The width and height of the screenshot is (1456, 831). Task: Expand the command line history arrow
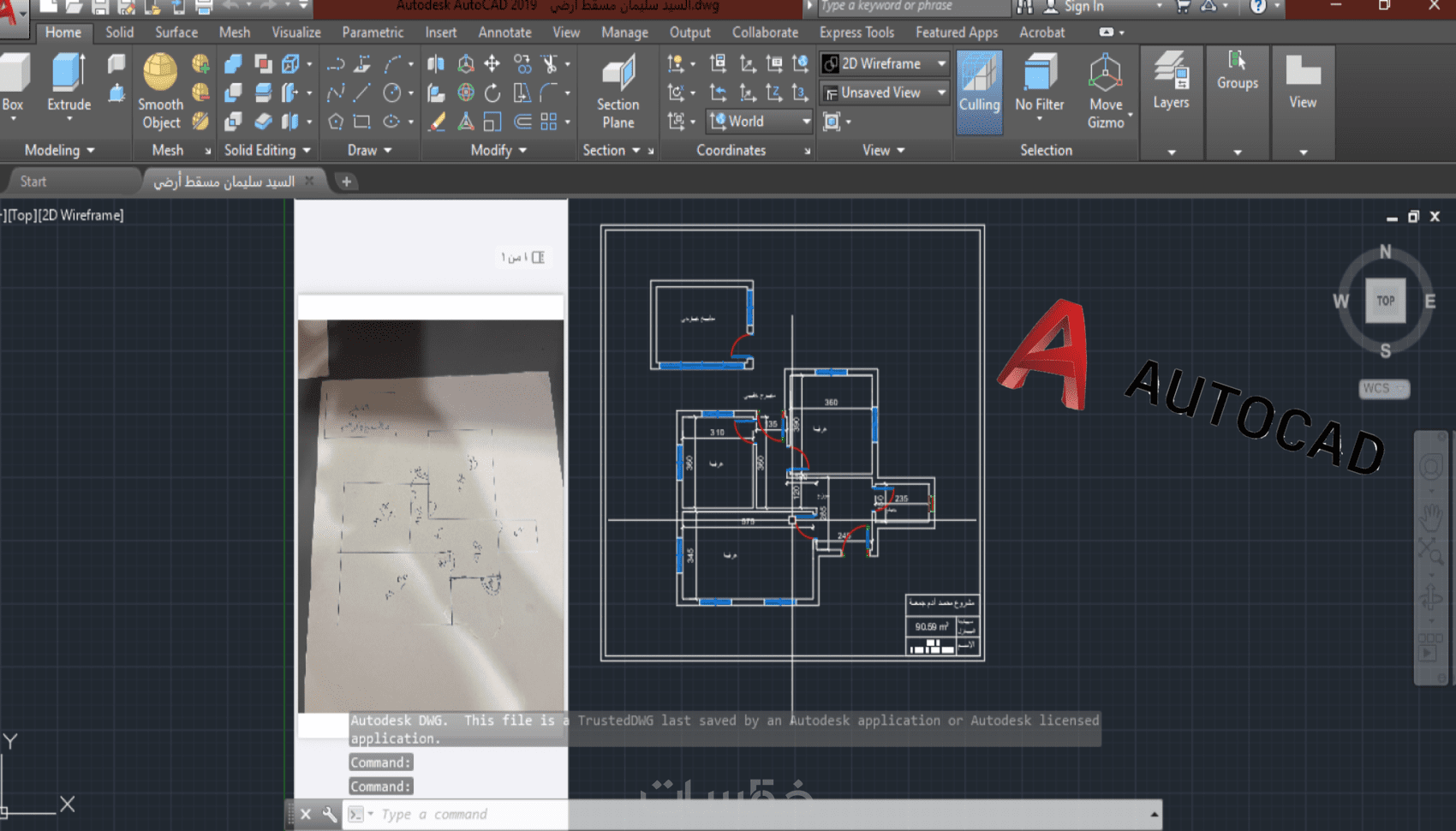1154,814
